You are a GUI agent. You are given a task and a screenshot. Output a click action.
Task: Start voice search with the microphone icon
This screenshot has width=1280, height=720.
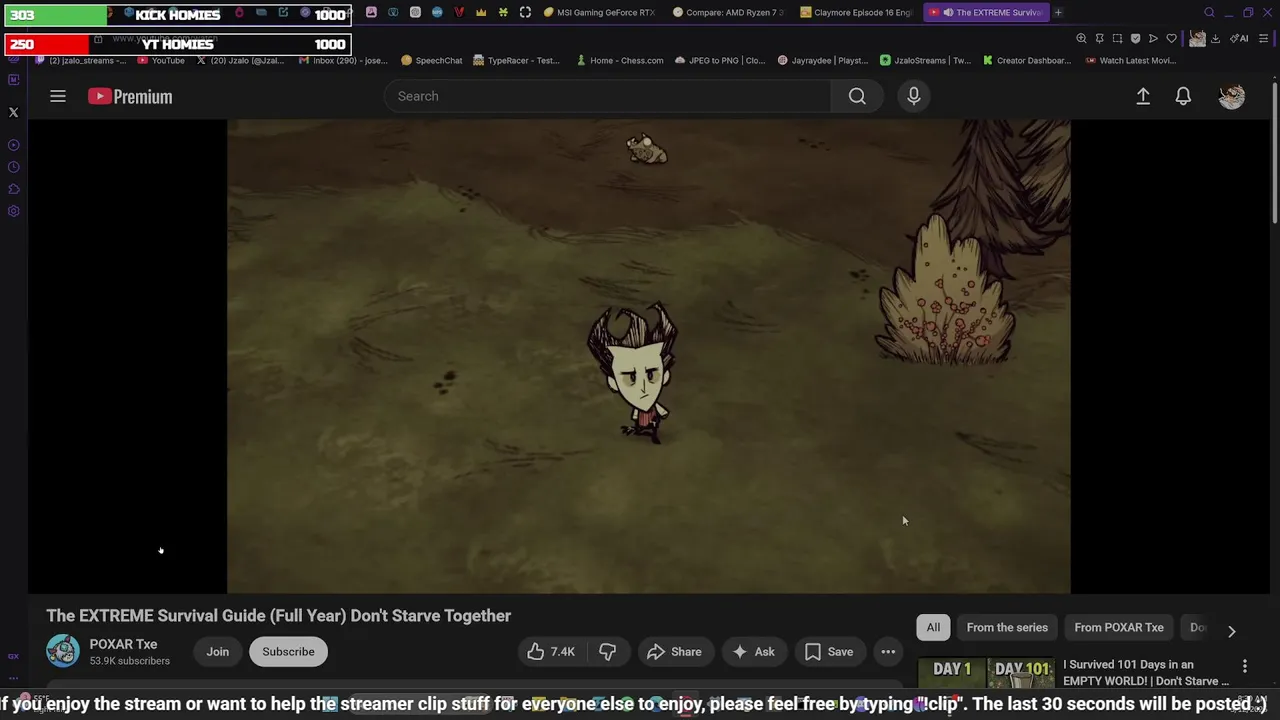[913, 96]
